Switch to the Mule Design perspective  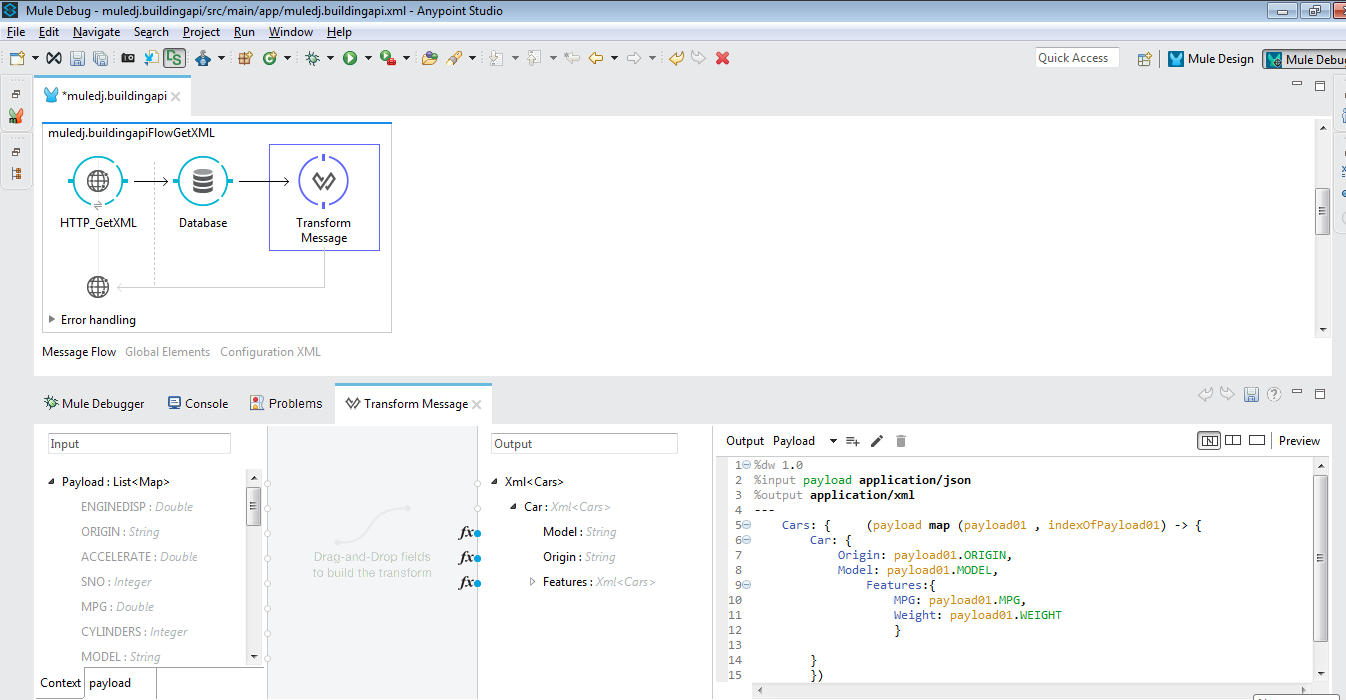point(1211,58)
